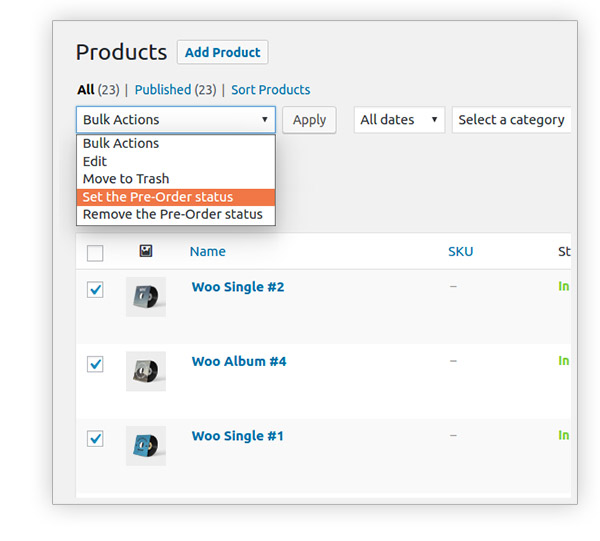The height and width of the screenshot is (541, 600).
Task: Select Remove the Pre-Order status option
Action: [176, 214]
